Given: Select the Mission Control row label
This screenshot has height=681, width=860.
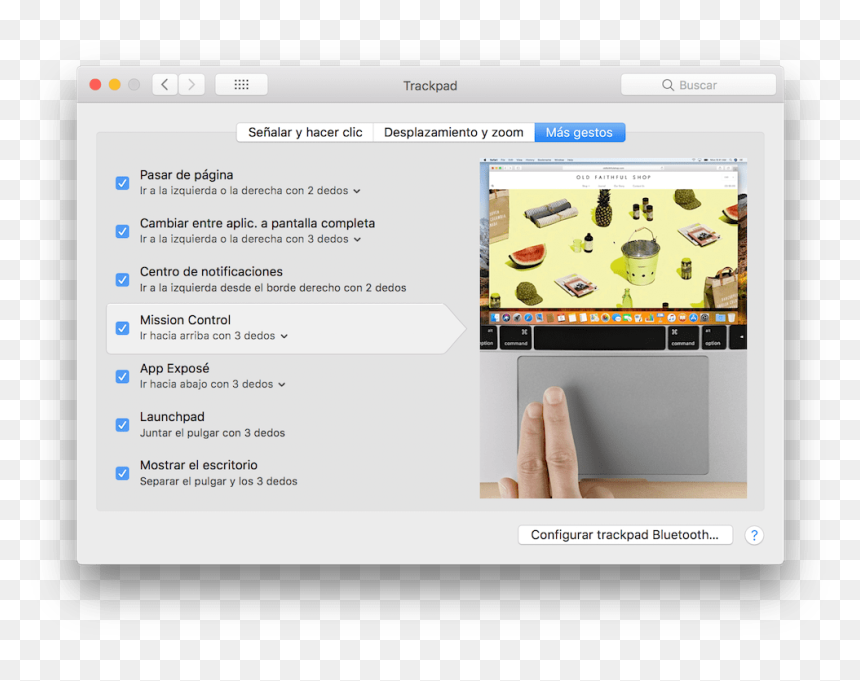Looking at the screenshot, I should (x=185, y=320).
